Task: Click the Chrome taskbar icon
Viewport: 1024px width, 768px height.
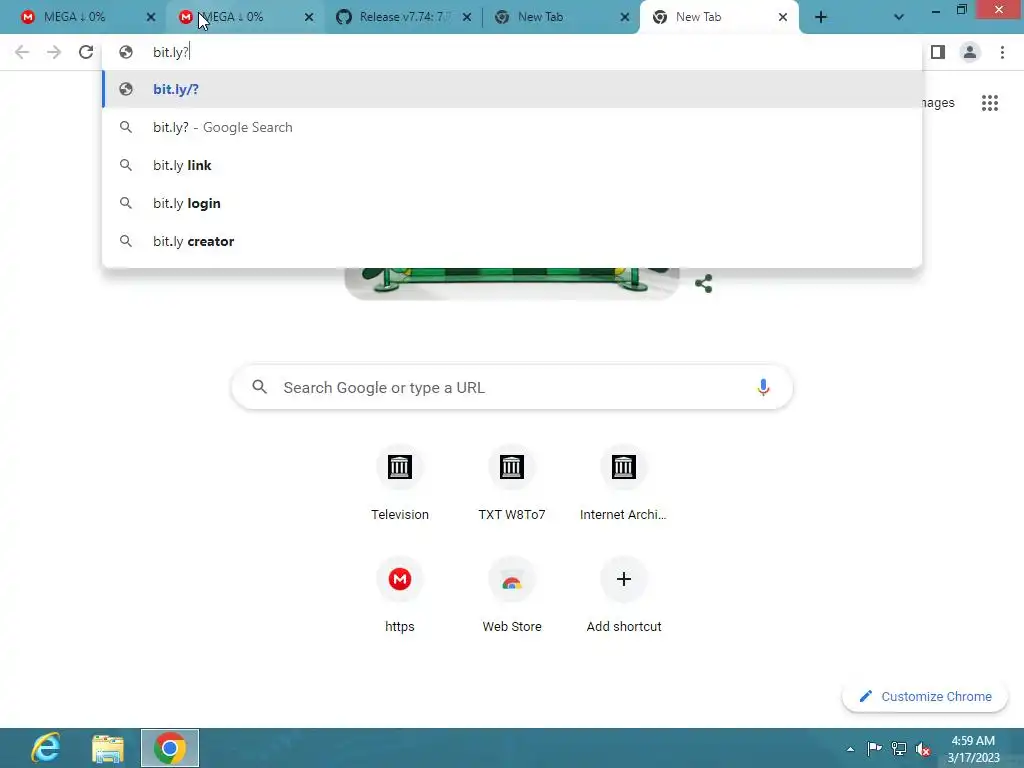Action: point(170,748)
